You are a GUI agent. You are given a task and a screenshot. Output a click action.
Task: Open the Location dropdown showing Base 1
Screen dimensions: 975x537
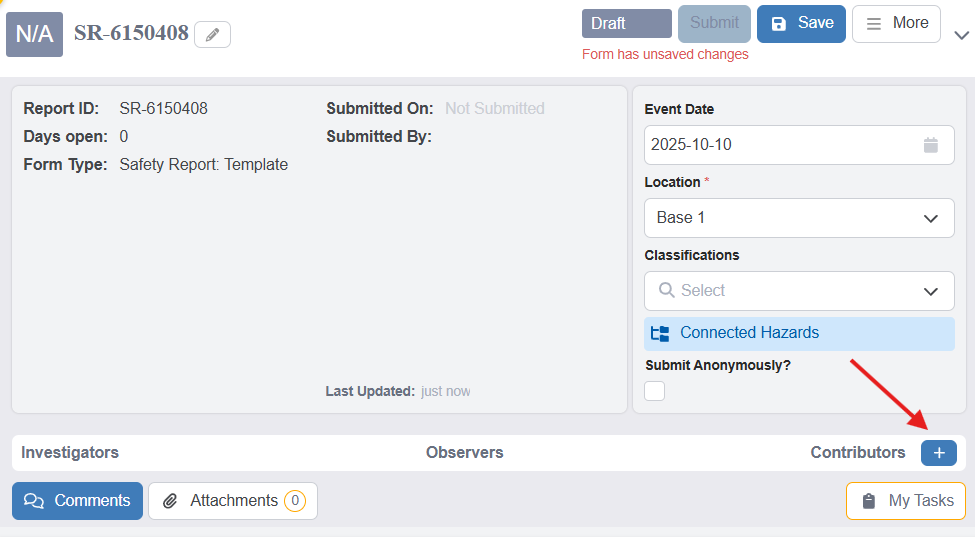pyautogui.click(x=798, y=218)
